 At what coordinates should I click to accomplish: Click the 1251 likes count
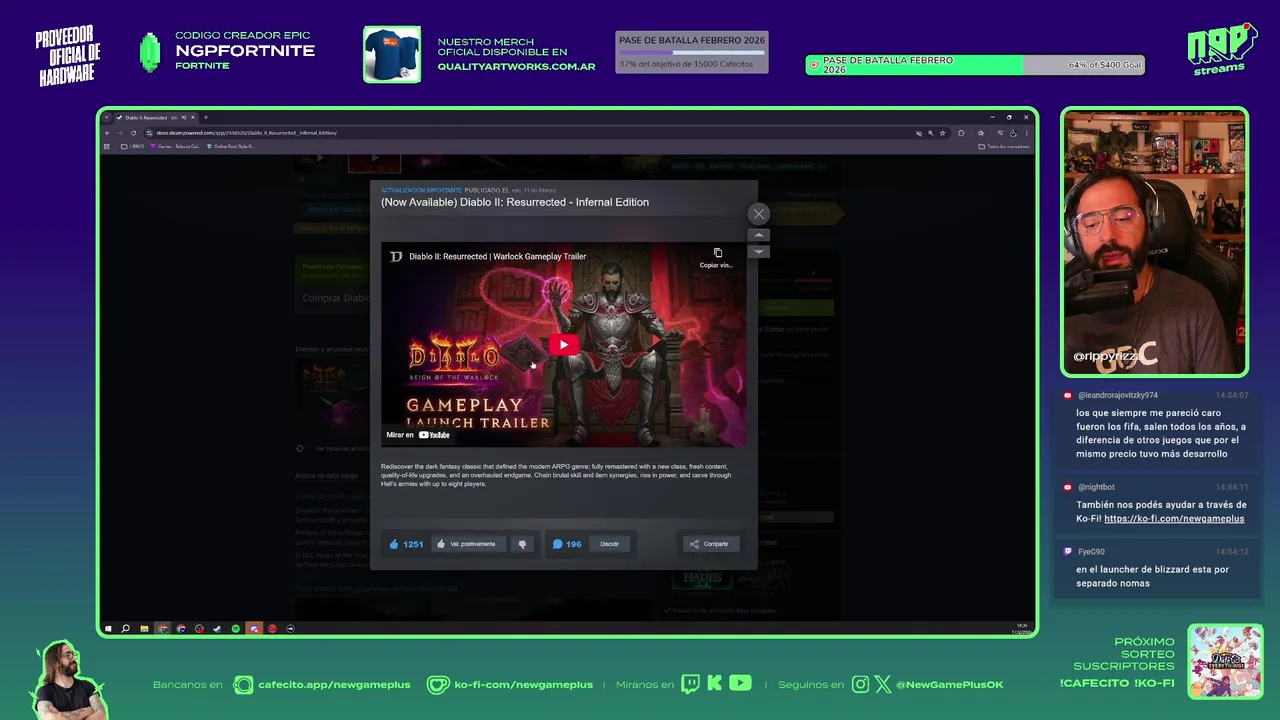[x=406, y=544]
